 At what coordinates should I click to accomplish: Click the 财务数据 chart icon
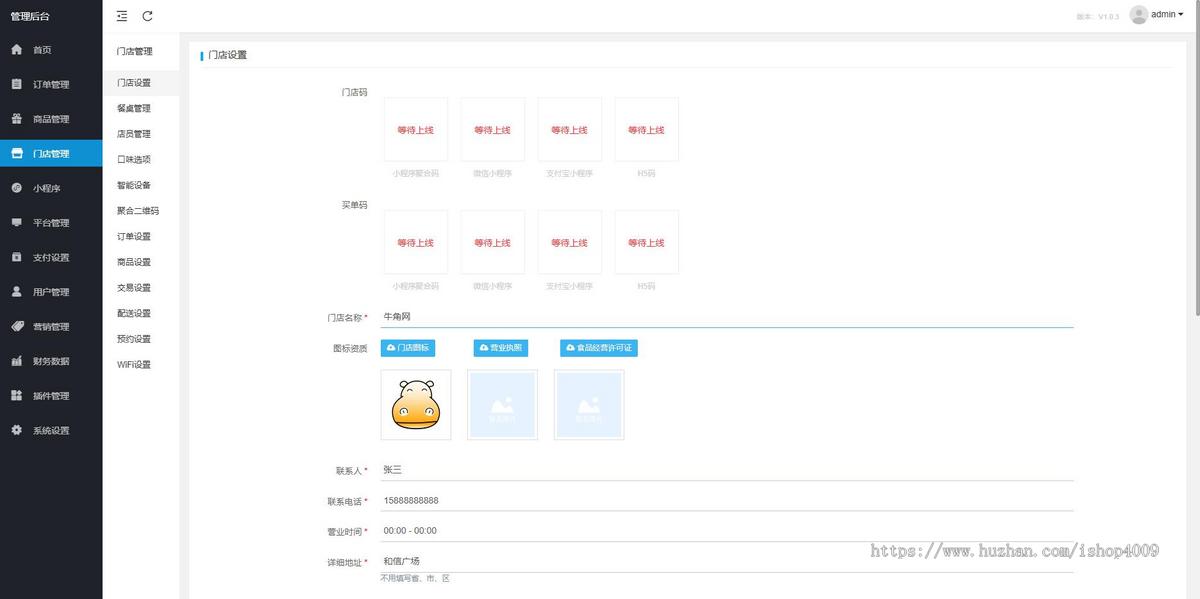[16, 361]
